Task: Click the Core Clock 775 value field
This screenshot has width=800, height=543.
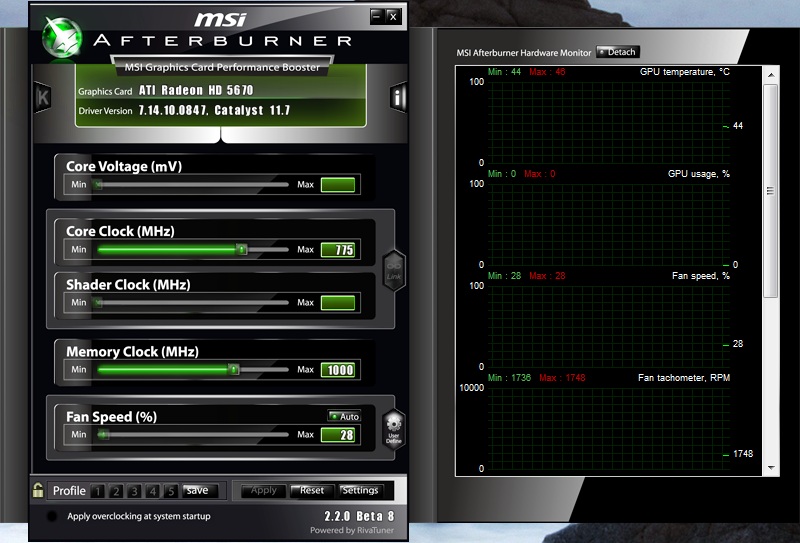Action: [x=338, y=250]
